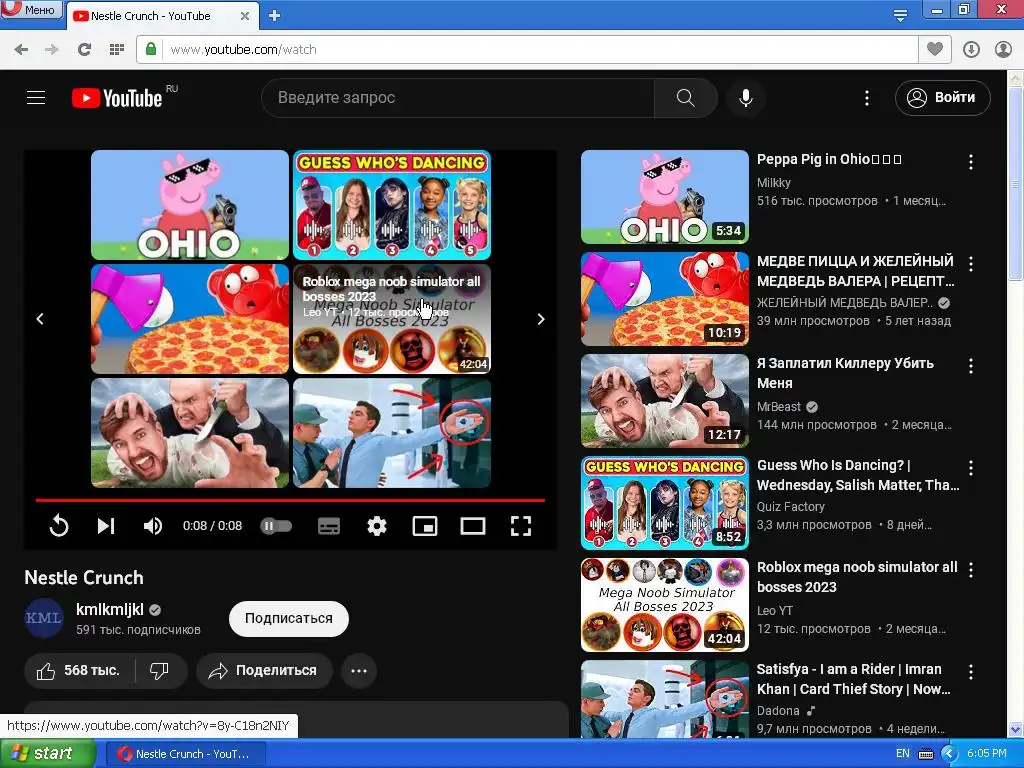Open player settings gear
The height and width of the screenshot is (768, 1024).
click(x=377, y=526)
